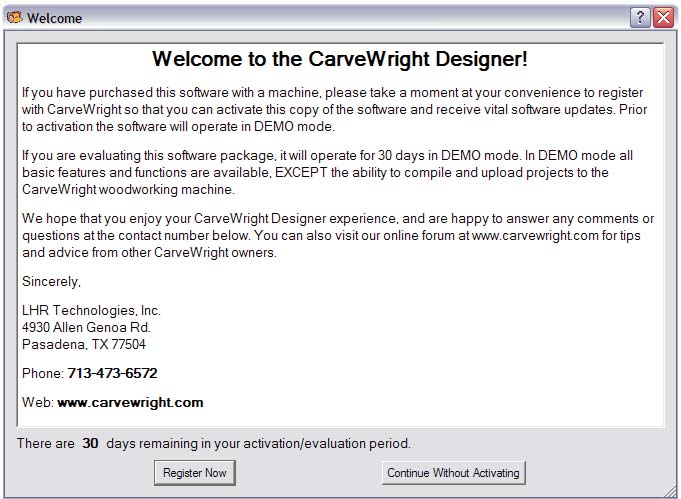681x499 pixels.
Task: Close the Welcome dialog
Action: pyautogui.click(x=664, y=18)
